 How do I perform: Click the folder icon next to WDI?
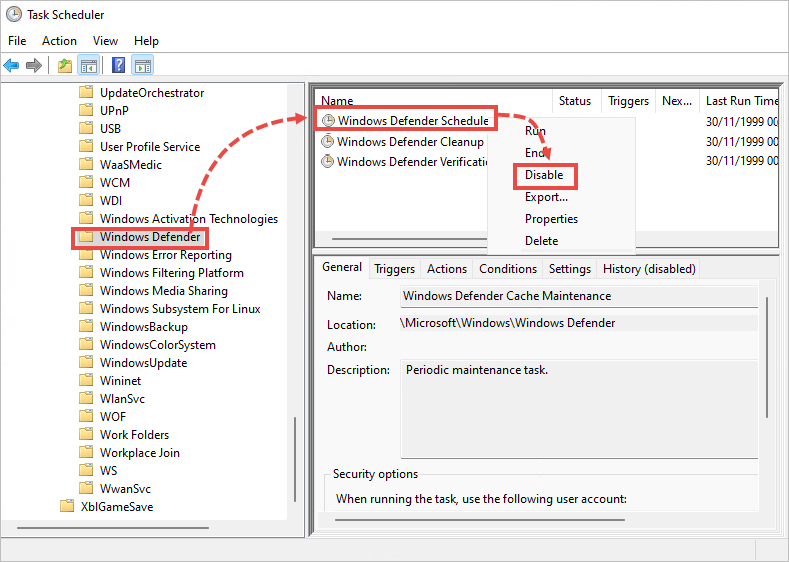(87, 200)
